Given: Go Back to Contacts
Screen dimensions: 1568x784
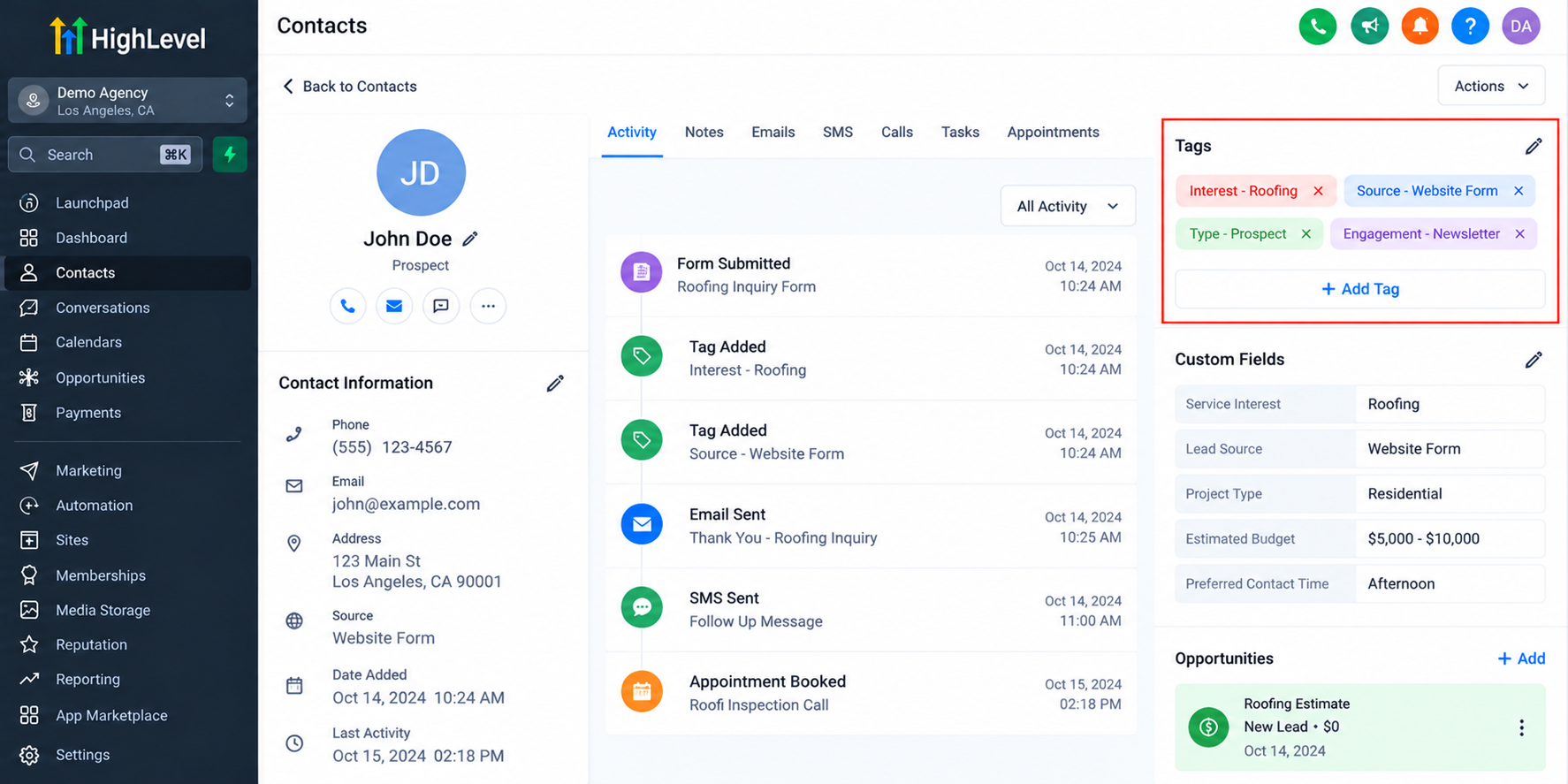Looking at the screenshot, I should (349, 87).
